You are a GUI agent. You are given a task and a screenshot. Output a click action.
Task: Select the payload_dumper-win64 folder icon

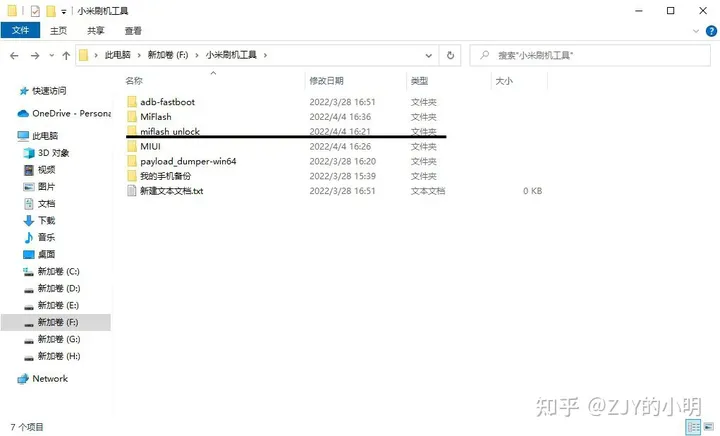pos(132,161)
